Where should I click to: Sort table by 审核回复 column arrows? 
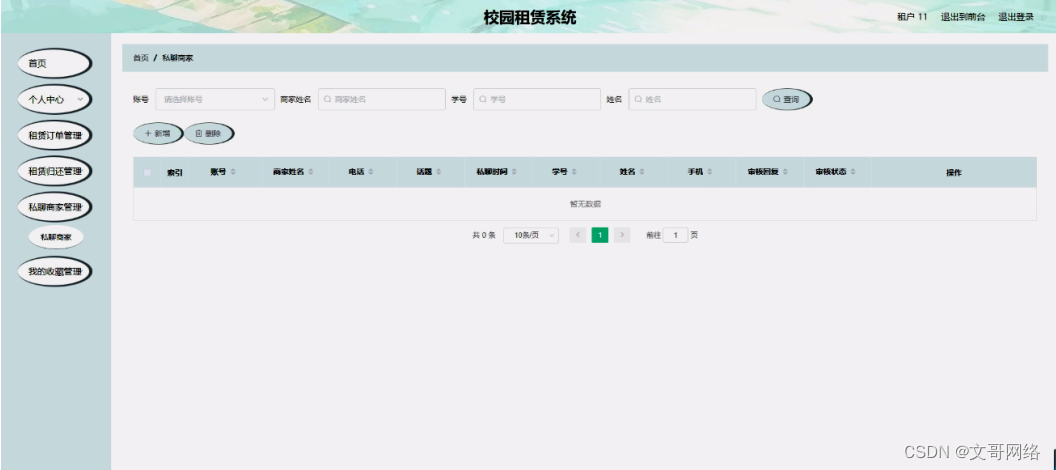coord(785,172)
